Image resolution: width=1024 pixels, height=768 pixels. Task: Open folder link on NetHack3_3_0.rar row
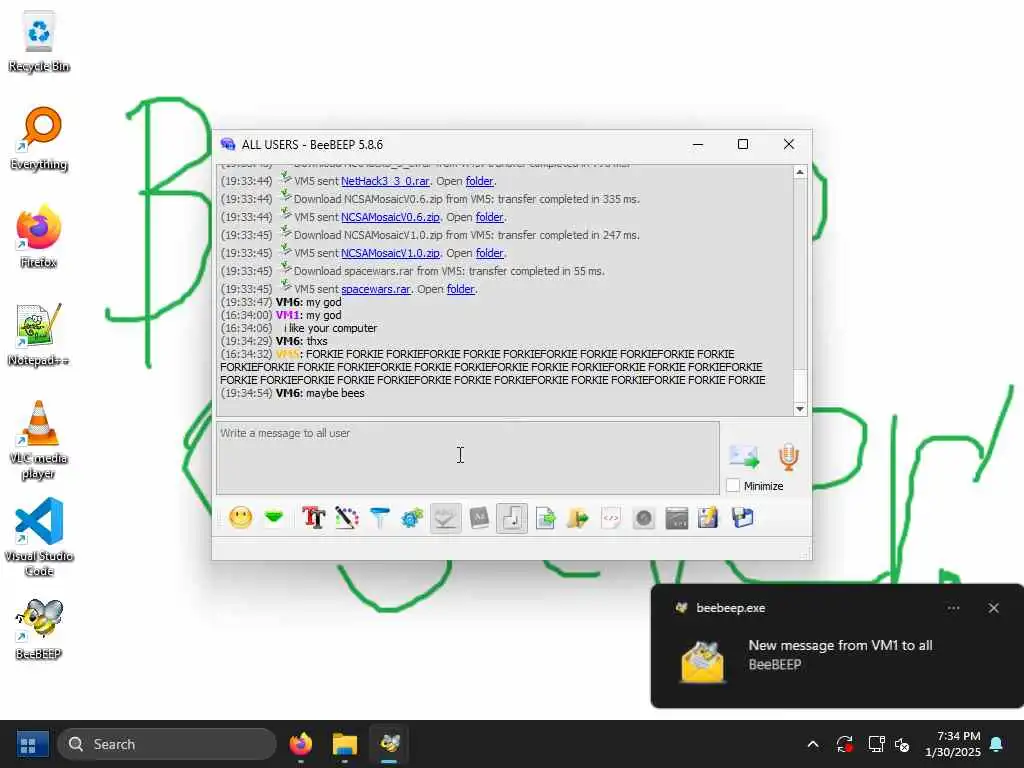[x=479, y=181]
